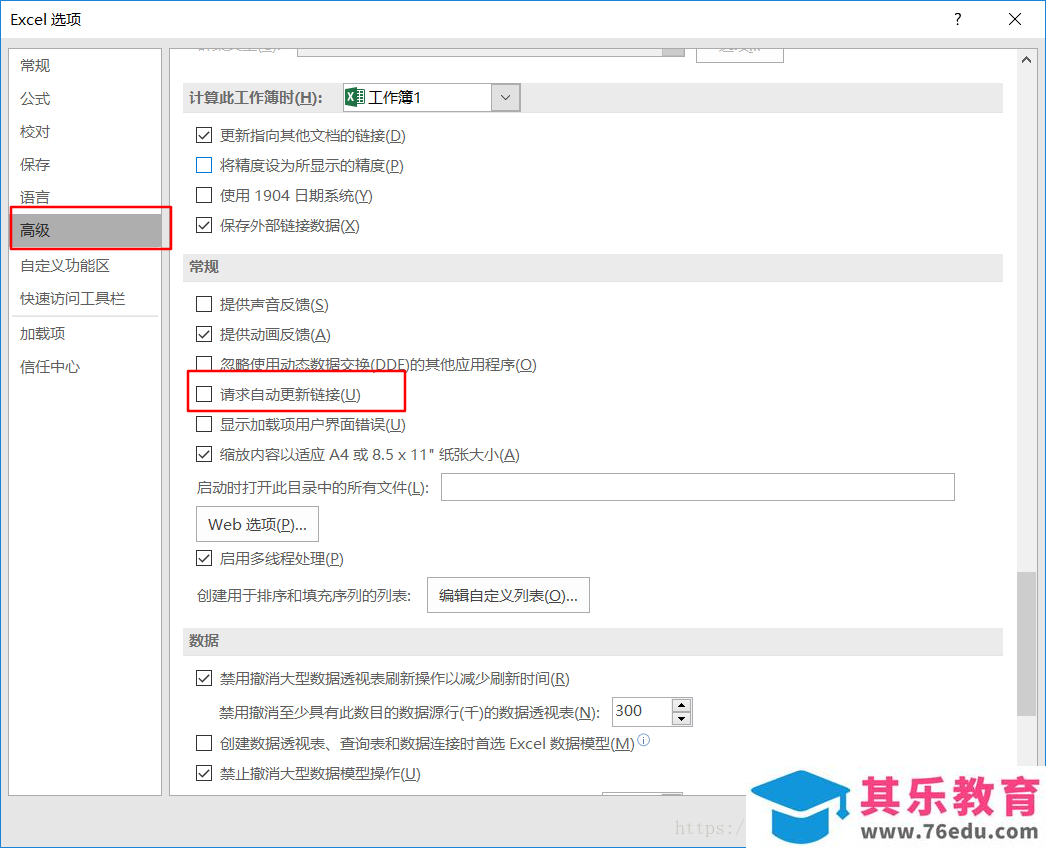Open the 校对 settings page
Viewport: 1046px width, 848px height.
click(x=35, y=131)
